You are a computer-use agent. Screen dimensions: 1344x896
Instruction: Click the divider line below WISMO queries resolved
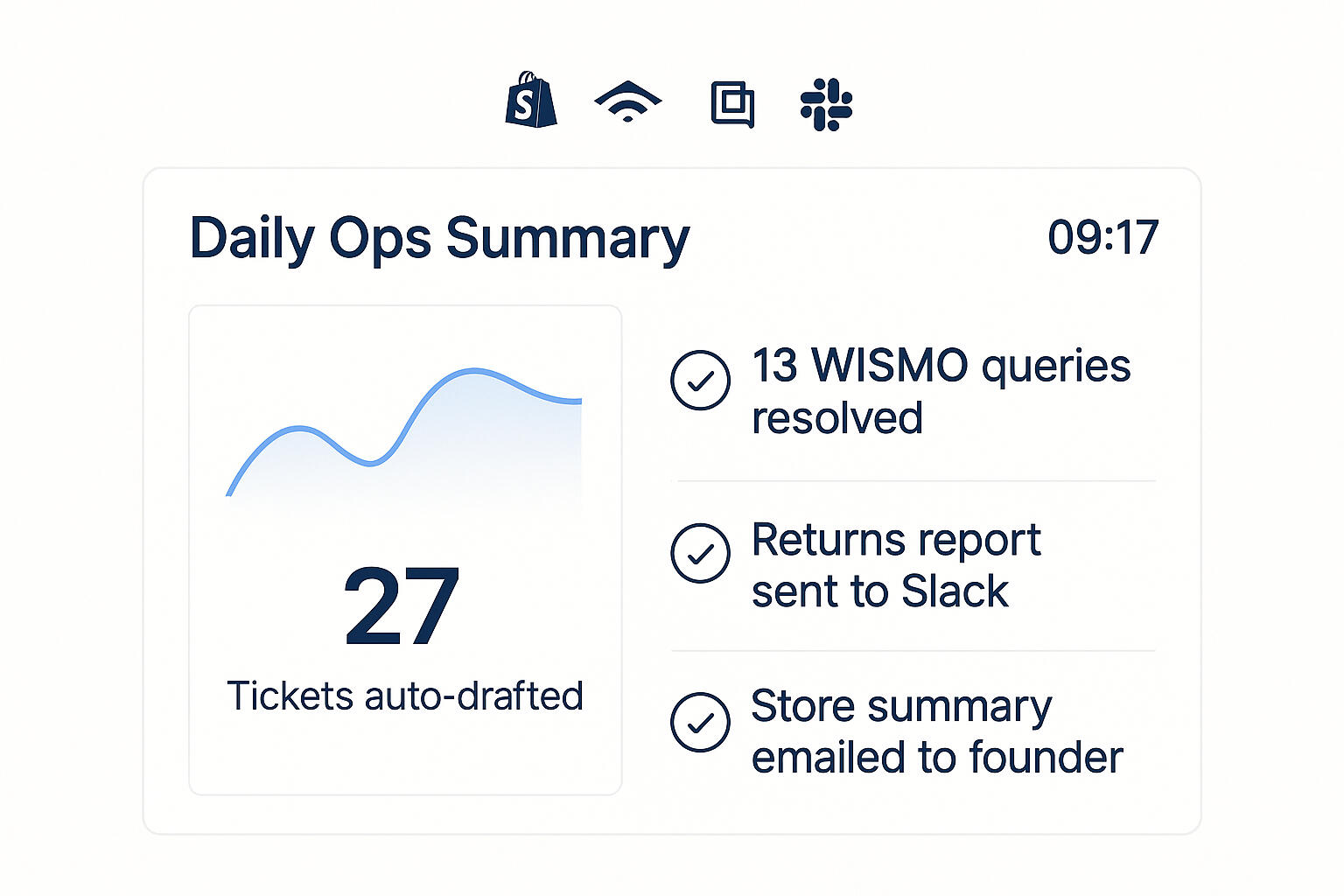pyautogui.click(x=916, y=481)
